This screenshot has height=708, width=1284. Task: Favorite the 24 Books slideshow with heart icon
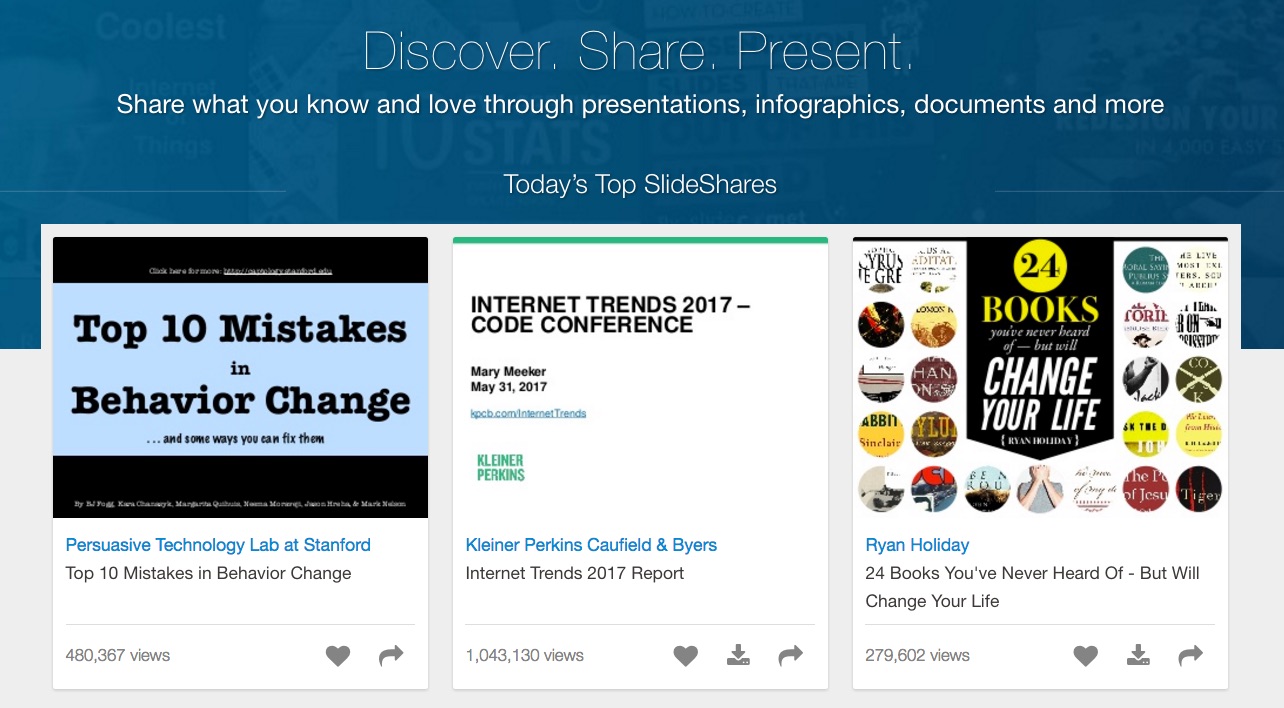1085,656
